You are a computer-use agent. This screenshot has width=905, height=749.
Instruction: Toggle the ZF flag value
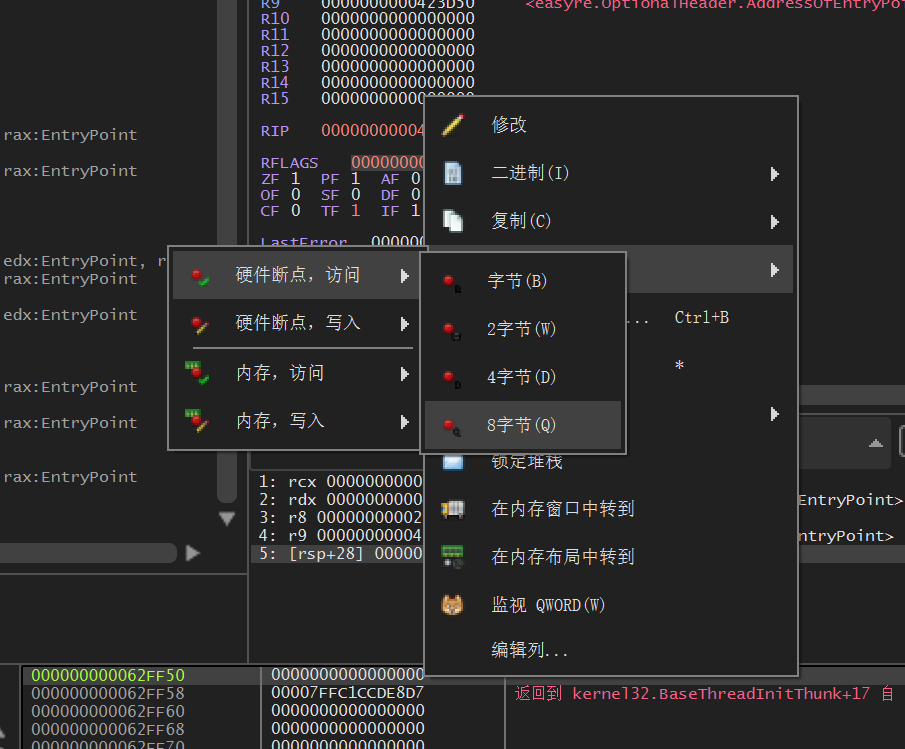pos(295,179)
